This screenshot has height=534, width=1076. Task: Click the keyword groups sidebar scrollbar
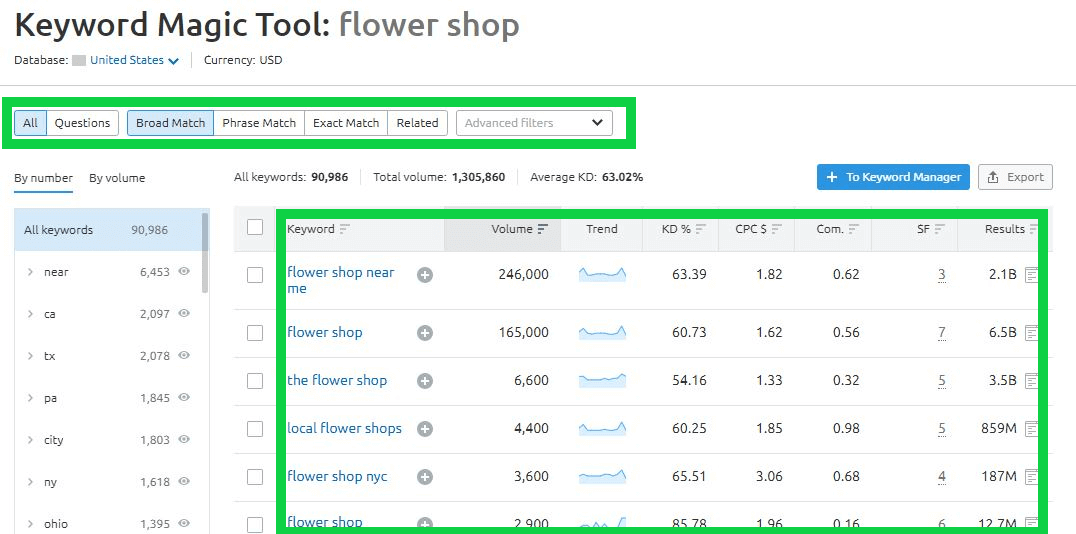(x=204, y=253)
